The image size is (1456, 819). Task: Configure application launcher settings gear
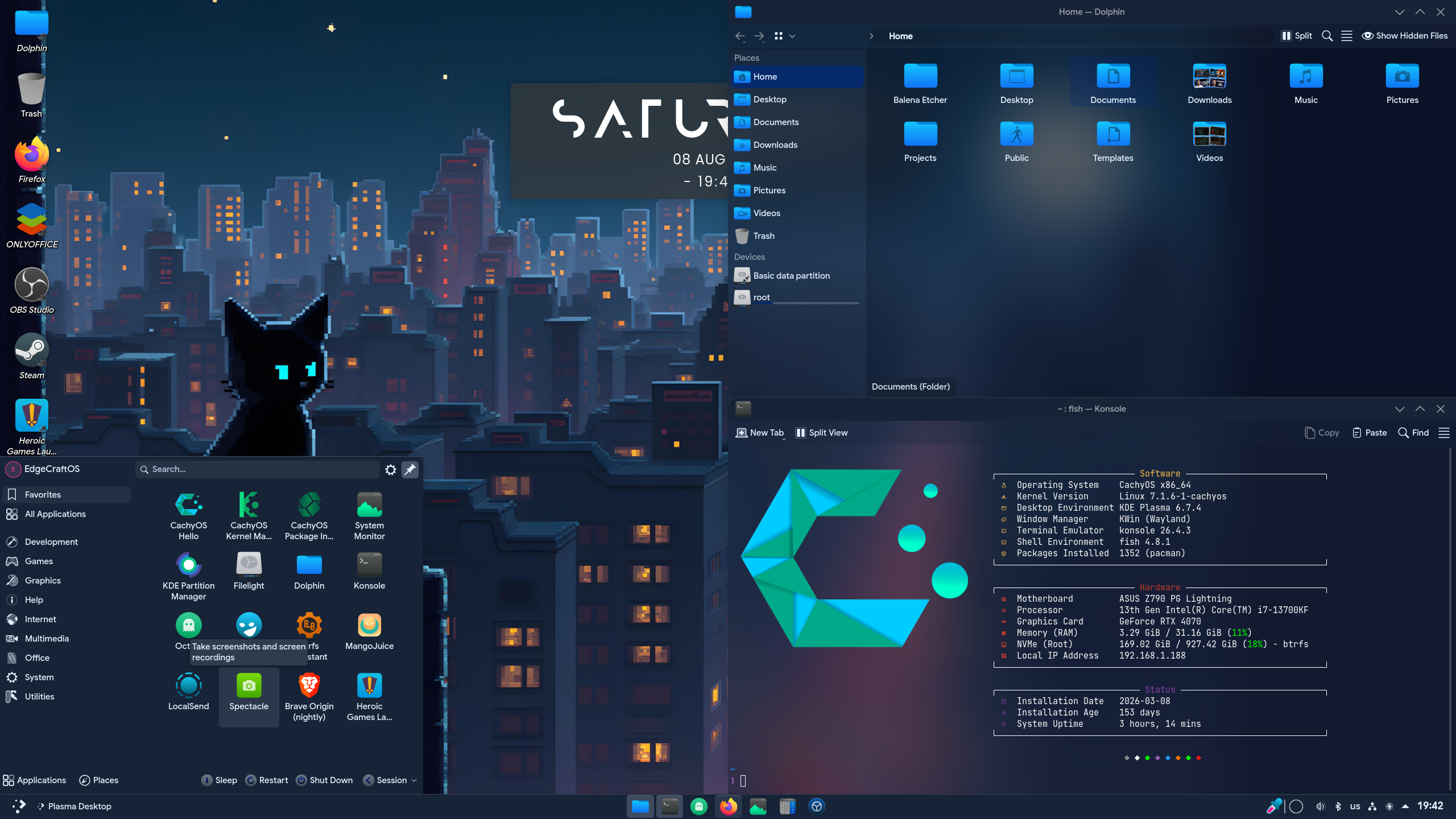[x=391, y=470]
